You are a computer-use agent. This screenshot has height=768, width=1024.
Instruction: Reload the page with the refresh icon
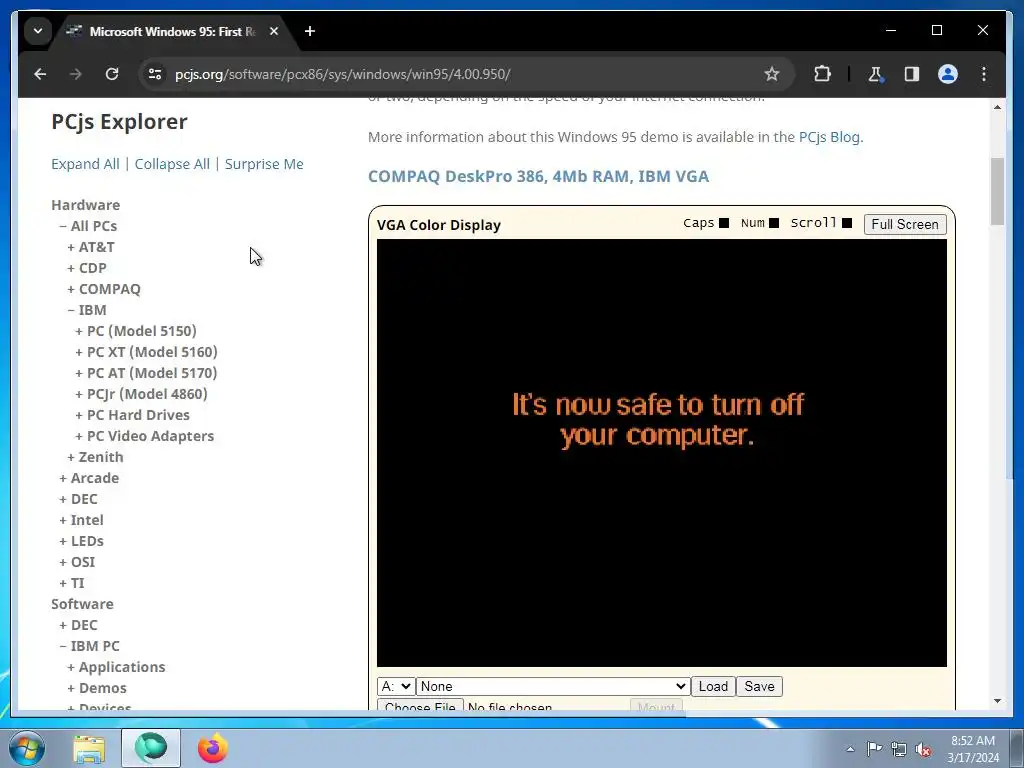(x=112, y=74)
